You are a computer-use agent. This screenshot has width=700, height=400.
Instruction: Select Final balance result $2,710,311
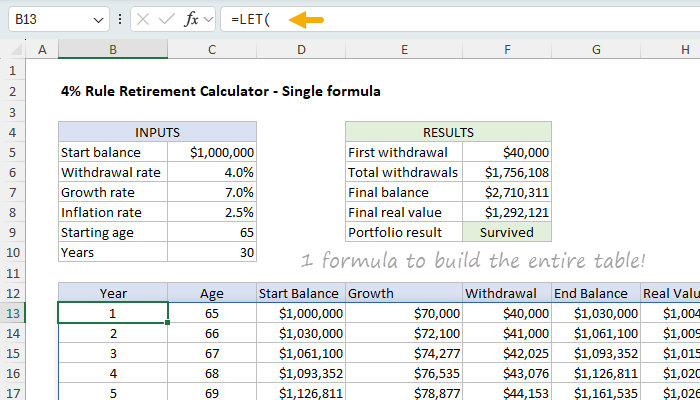point(507,192)
